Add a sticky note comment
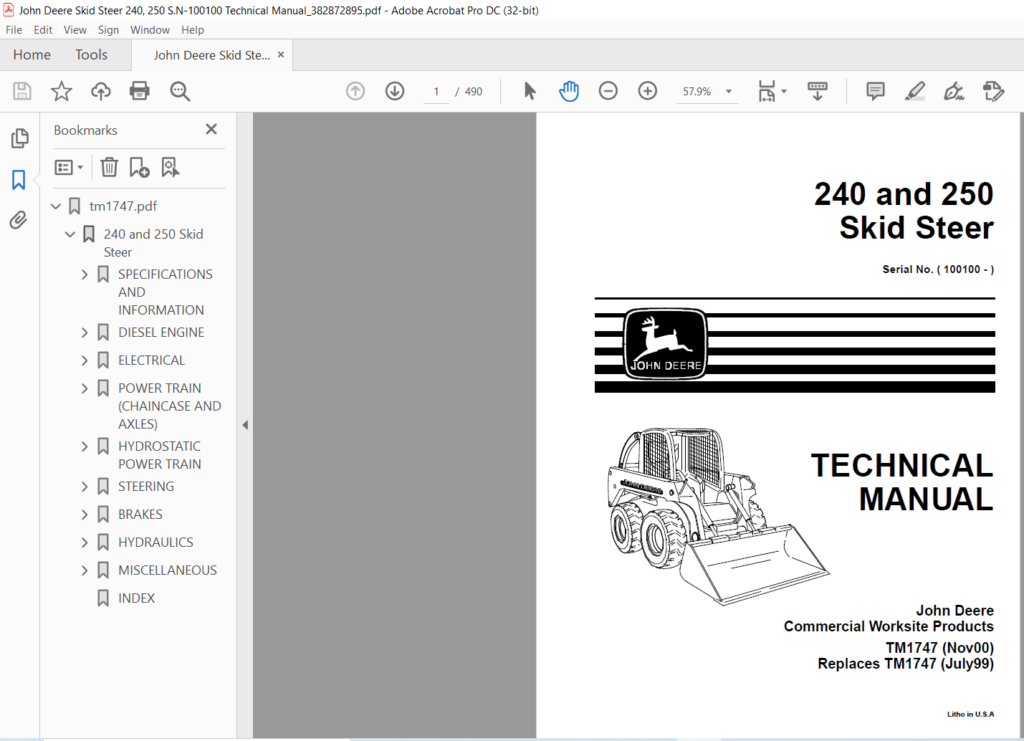 coord(875,91)
